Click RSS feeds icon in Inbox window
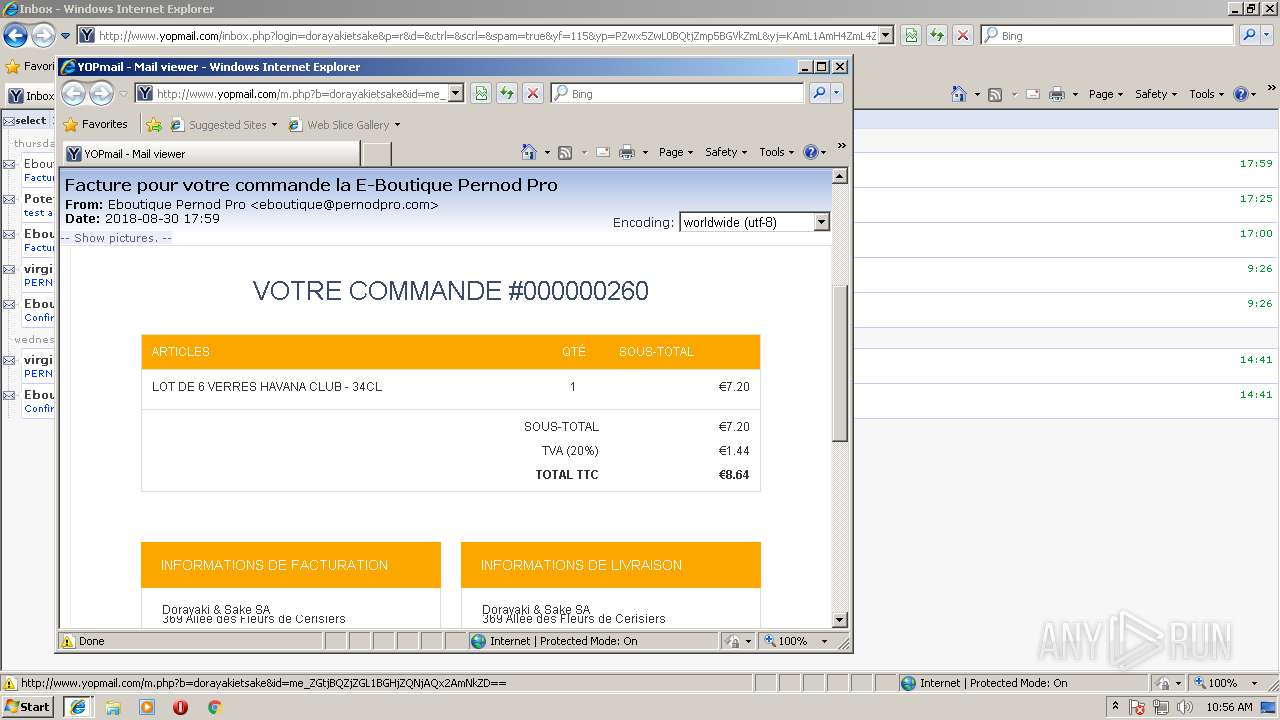 point(995,94)
